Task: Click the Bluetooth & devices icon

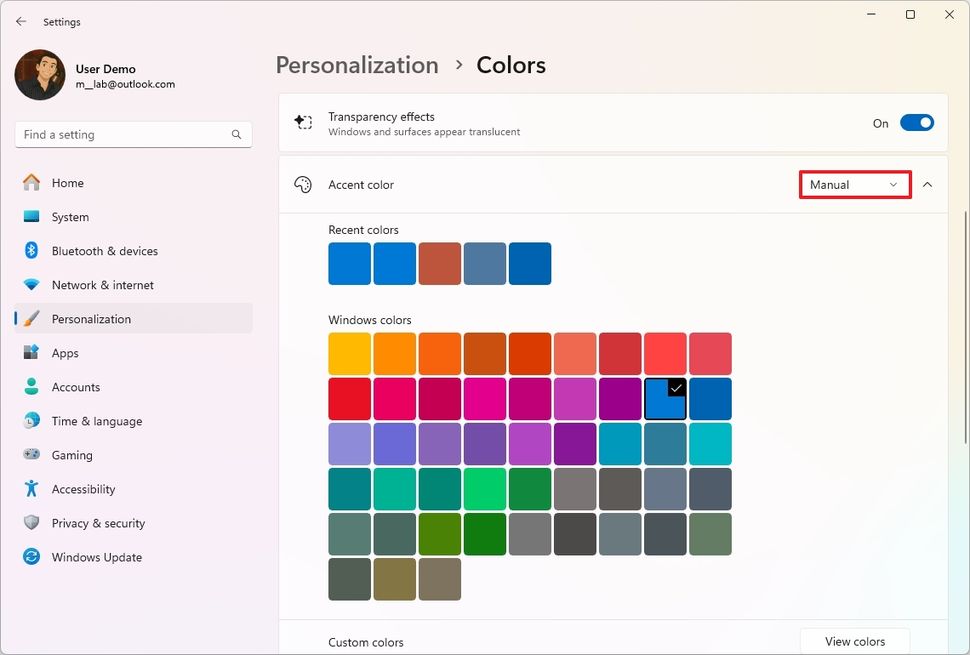Action: coord(31,251)
